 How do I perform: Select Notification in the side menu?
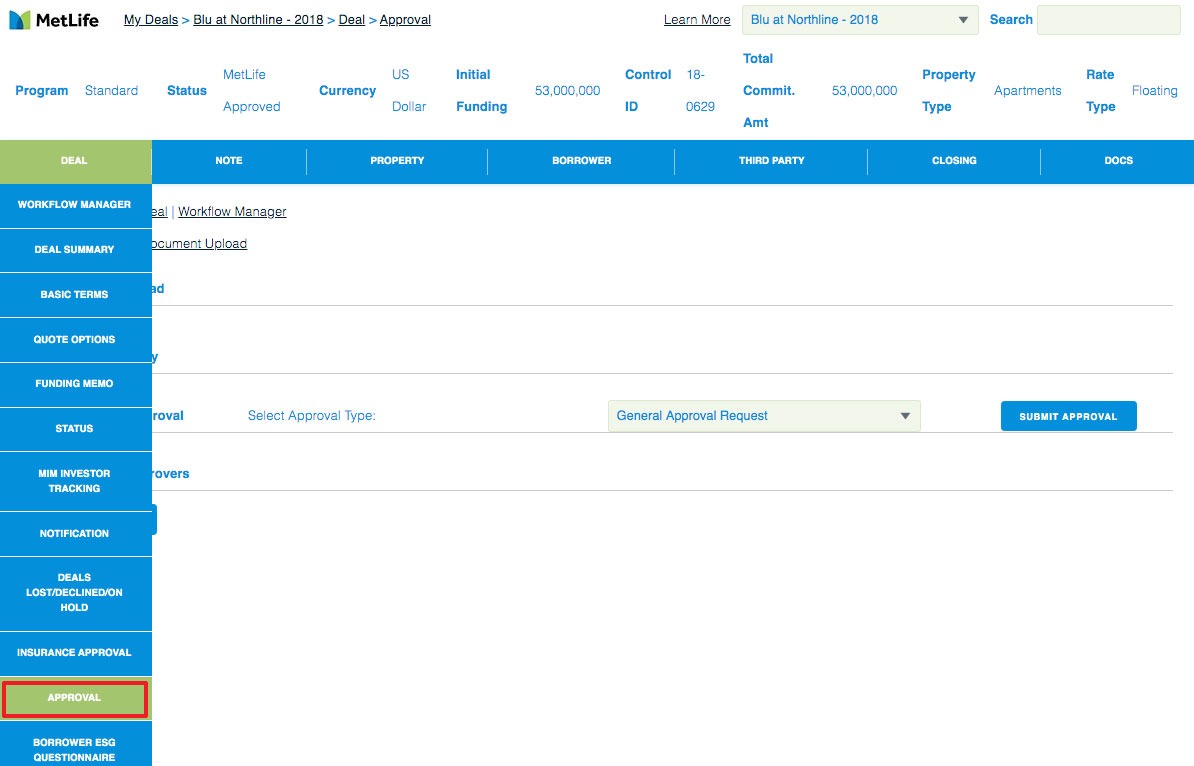pyautogui.click(x=75, y=534)
